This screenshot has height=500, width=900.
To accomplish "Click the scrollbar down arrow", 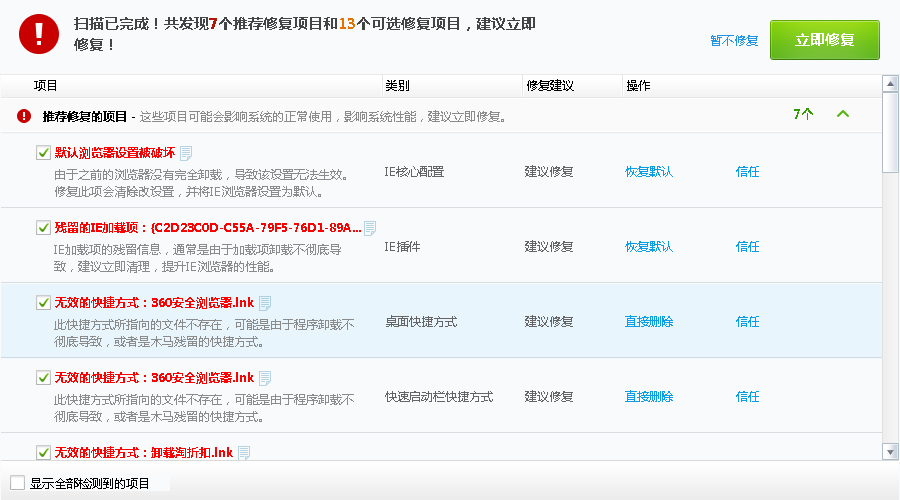I will (890, 452).
